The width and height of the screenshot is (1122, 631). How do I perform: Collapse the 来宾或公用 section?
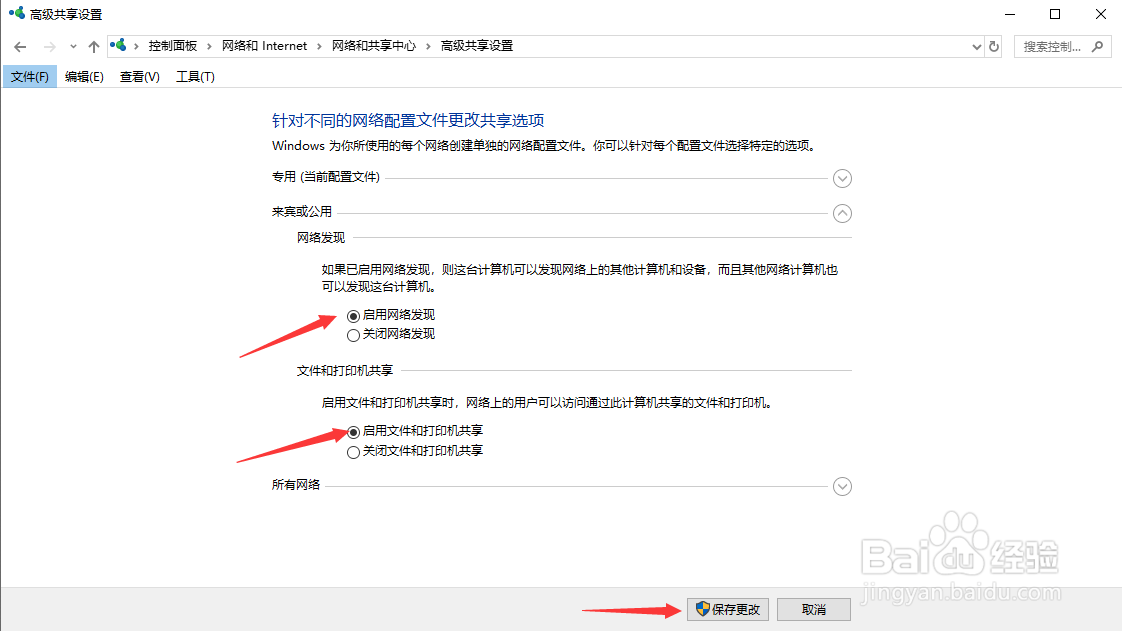tap(842, 213)
